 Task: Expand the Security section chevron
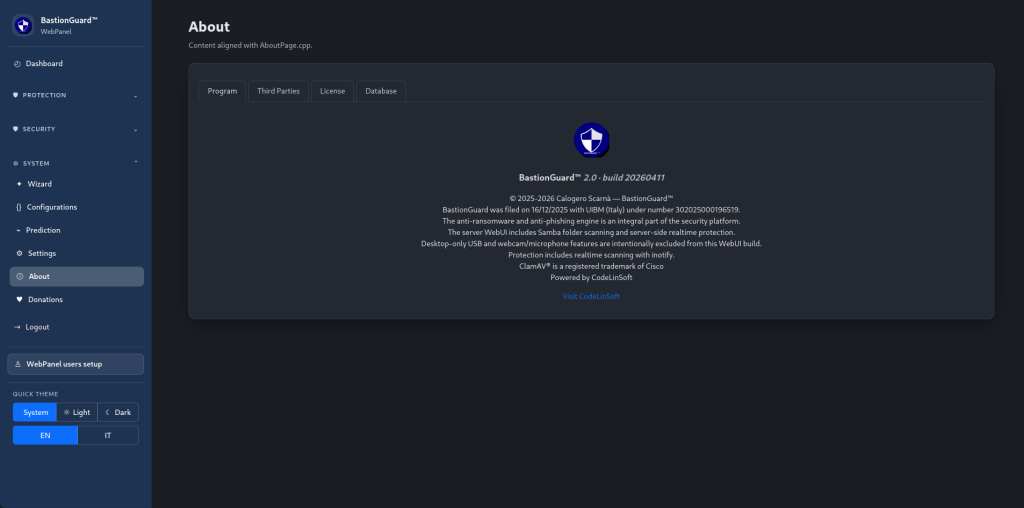point(135,130)
